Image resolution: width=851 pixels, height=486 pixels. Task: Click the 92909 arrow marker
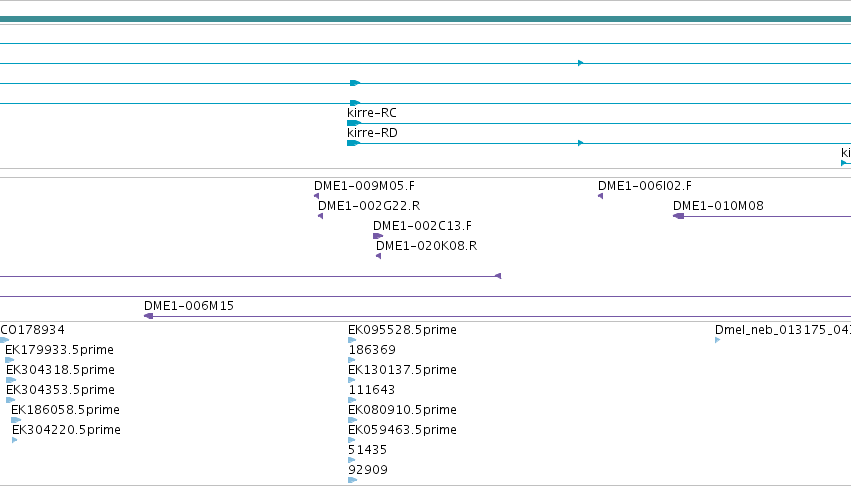[353, 481]
